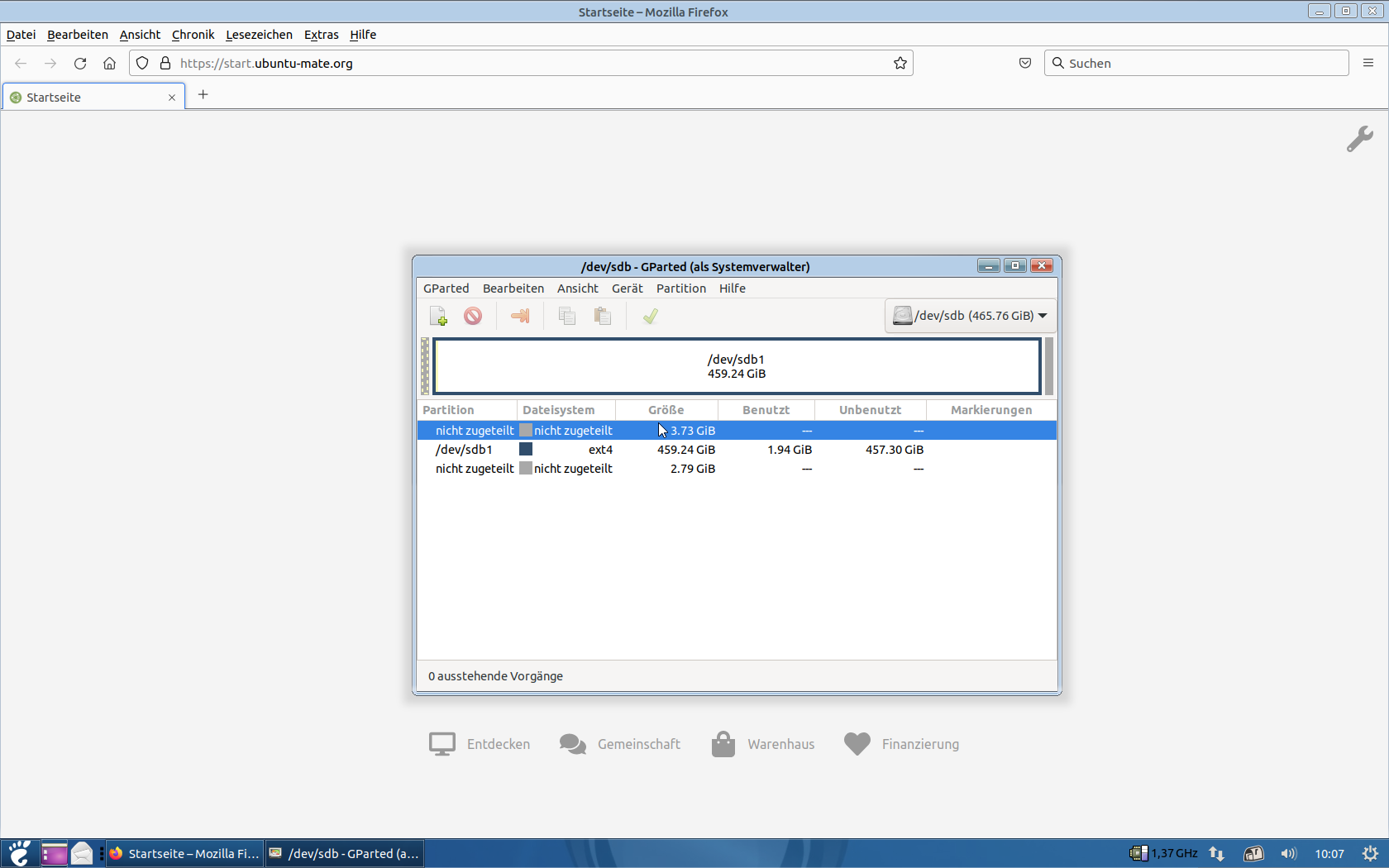The height and width of the screenshot is (868, 1389).
Task: Click the wrench settings icon on the start page
Action: 1360,139
